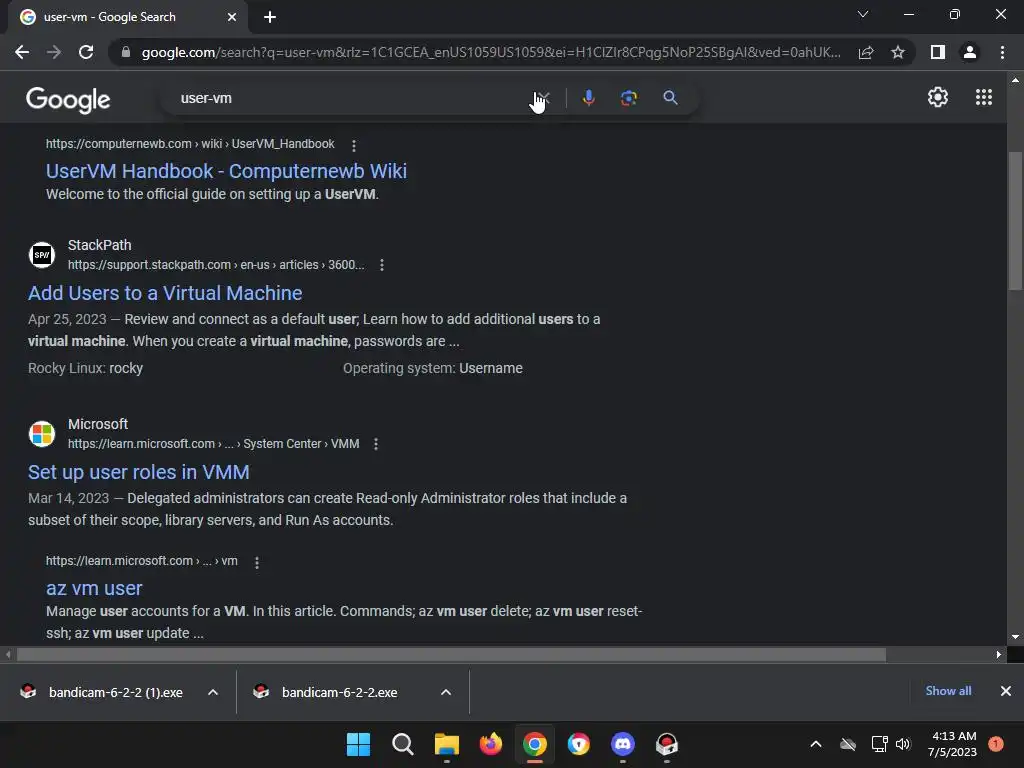Open Google quick settings gear
Viewport: 1024px width, 768px height.
click(x=938, y=97)
